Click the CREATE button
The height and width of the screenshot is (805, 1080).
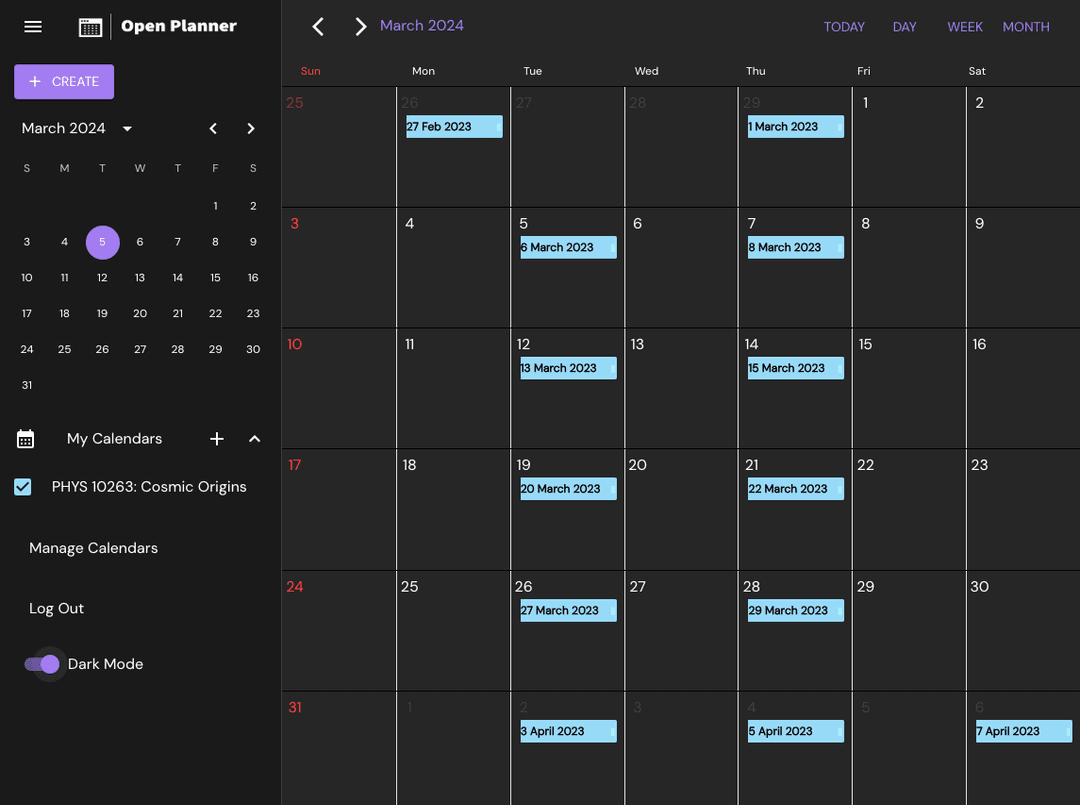[x=64, y=81]
